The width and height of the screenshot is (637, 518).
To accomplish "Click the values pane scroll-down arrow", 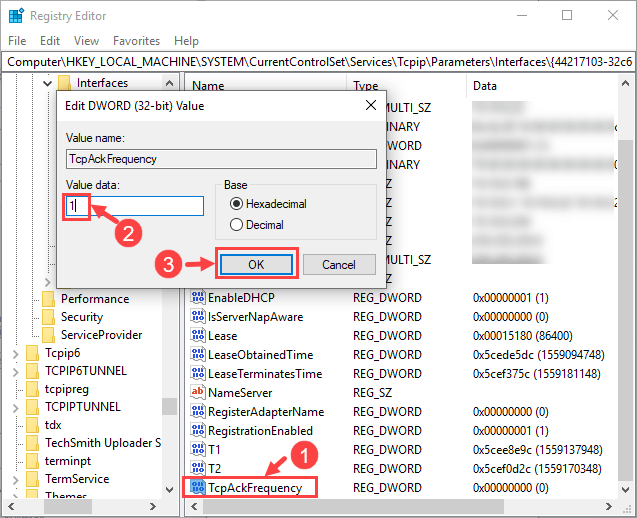I will tap(626, 490).
